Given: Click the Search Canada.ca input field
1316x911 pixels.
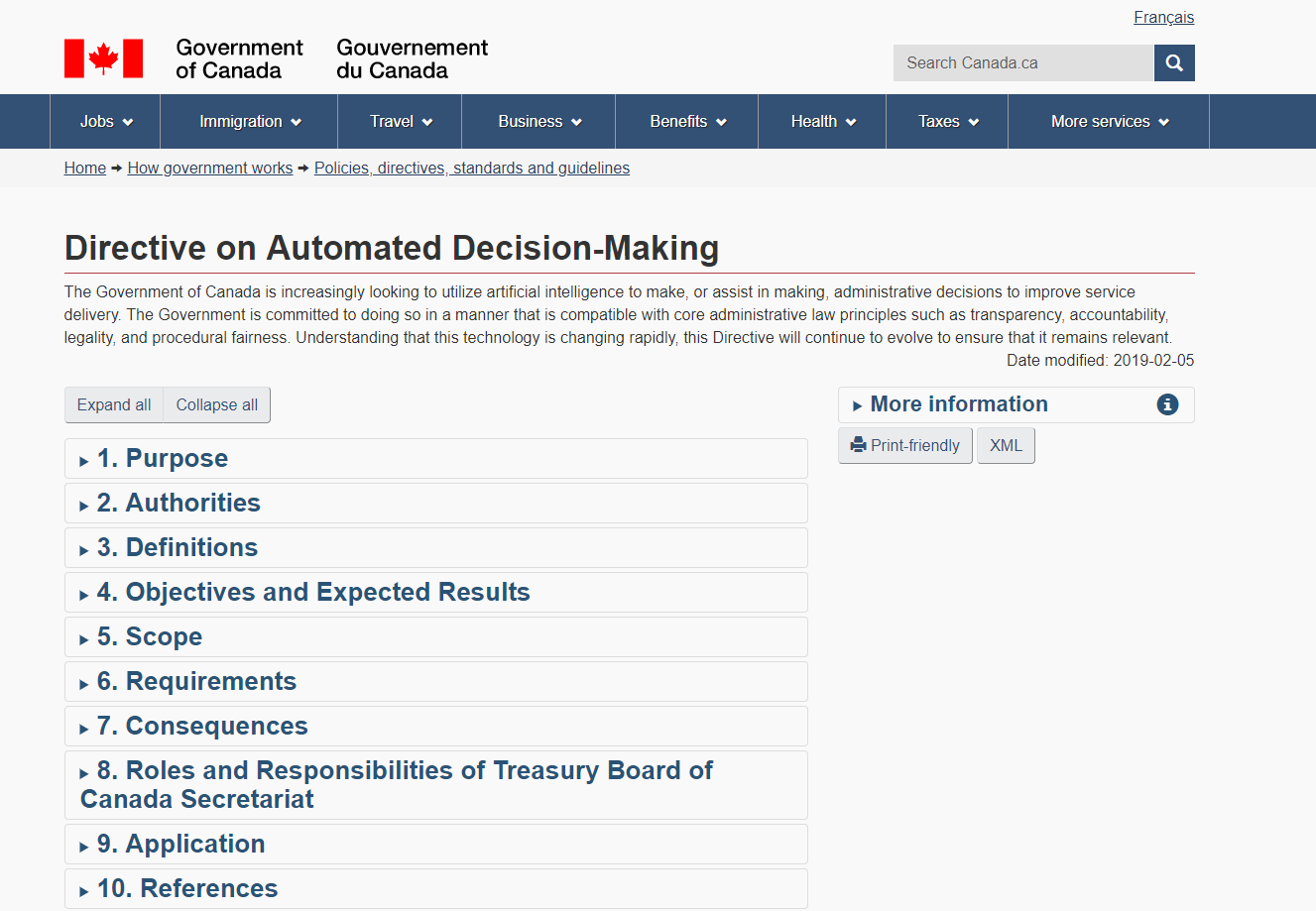Looking at the screenshot, I should pyautogui.click(x=1023, y=62).
